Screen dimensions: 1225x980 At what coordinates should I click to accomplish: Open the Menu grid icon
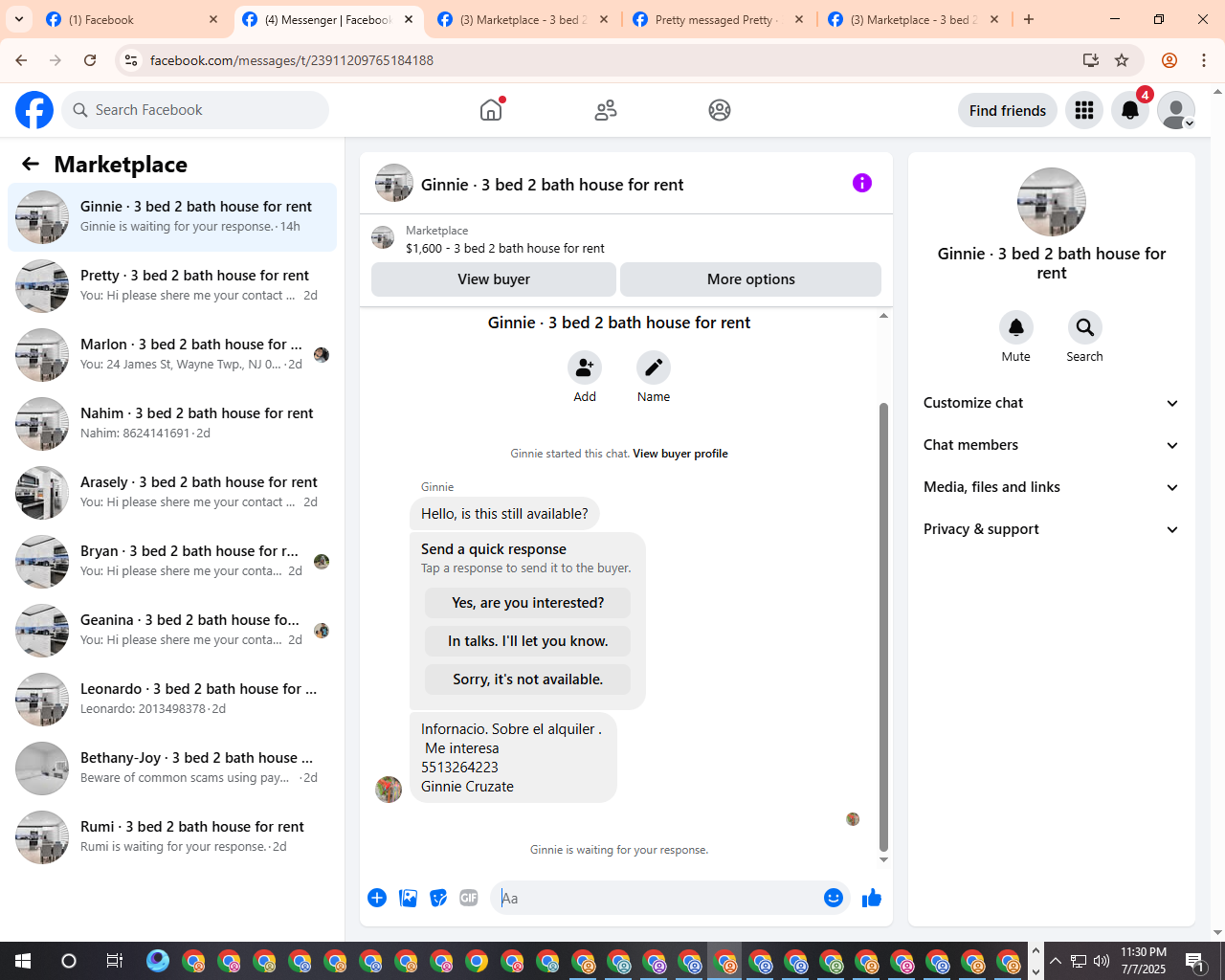1084,110
